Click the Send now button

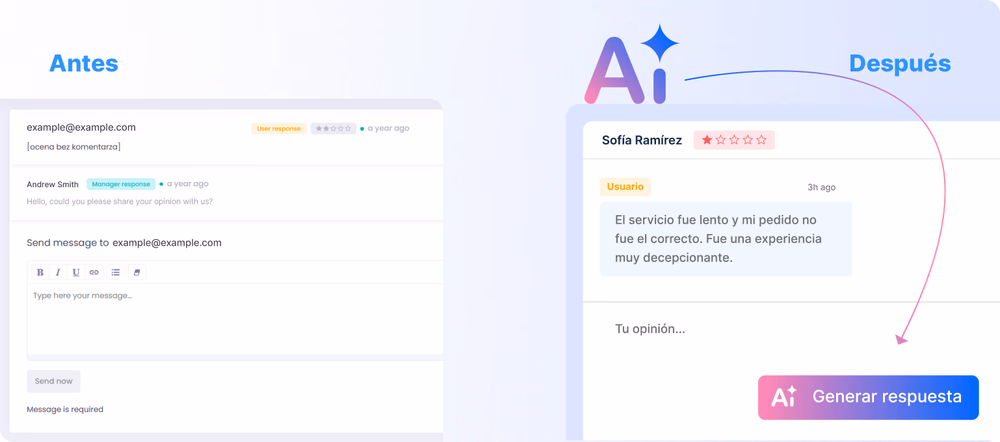click(x=54, y=381)
